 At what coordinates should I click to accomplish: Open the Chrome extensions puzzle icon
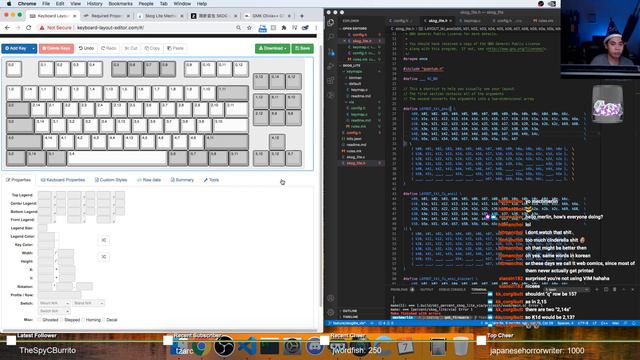click(284, 28)
